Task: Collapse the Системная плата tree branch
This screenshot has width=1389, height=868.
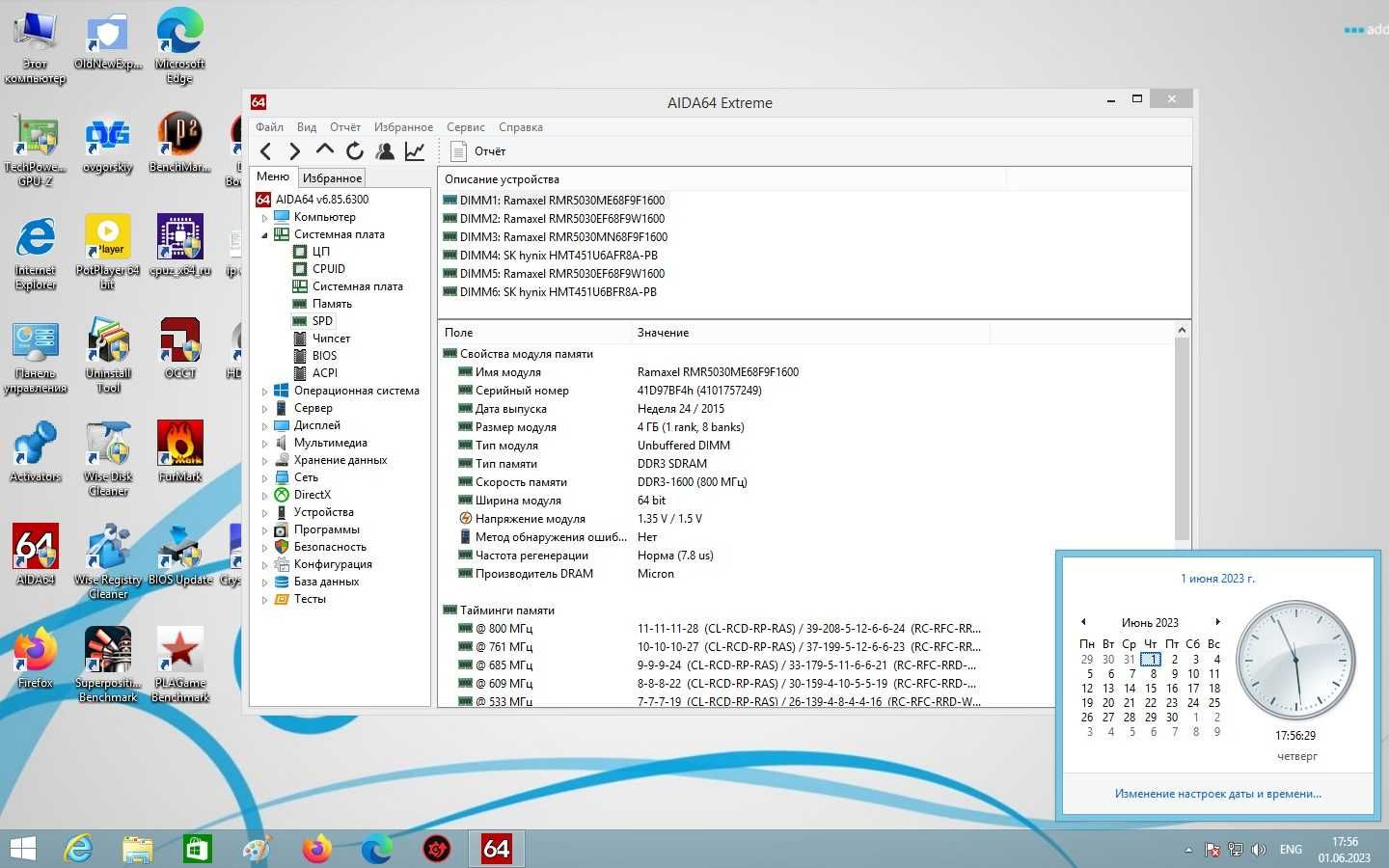Action: [x=265, y=234]
